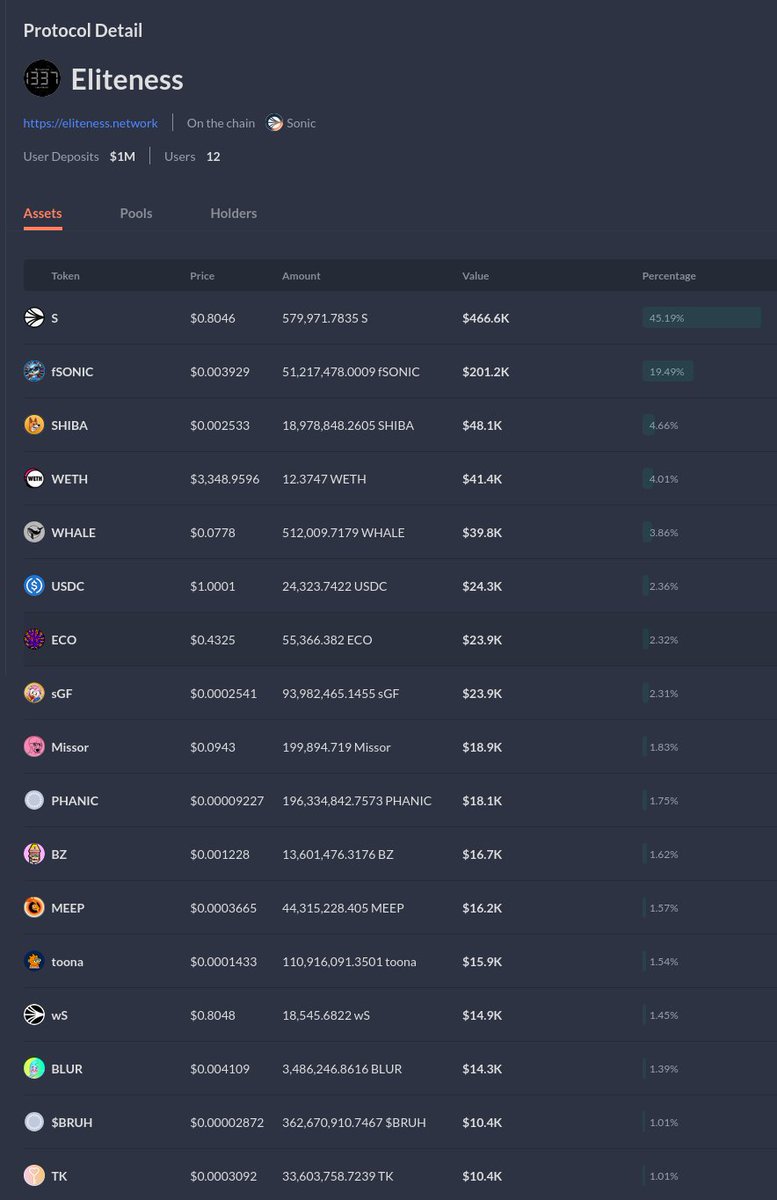This screenshot has width=777, height=1200.
Task: Select the amount 579,971.7835 S
Action: click(325, 318)
